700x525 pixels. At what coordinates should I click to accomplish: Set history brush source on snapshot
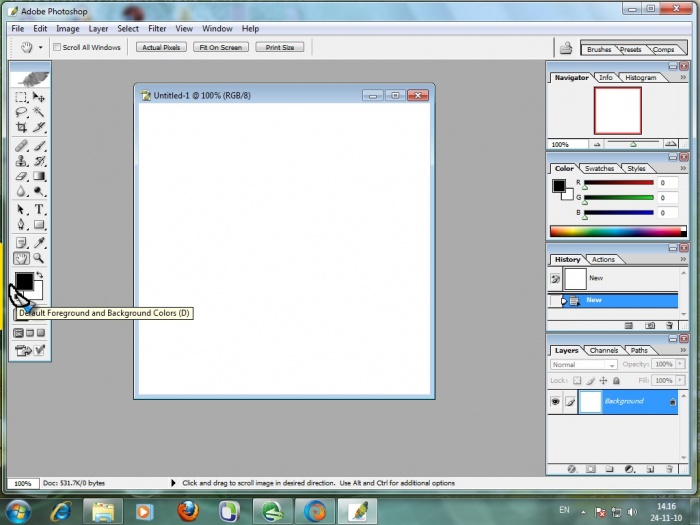[555, 279]
